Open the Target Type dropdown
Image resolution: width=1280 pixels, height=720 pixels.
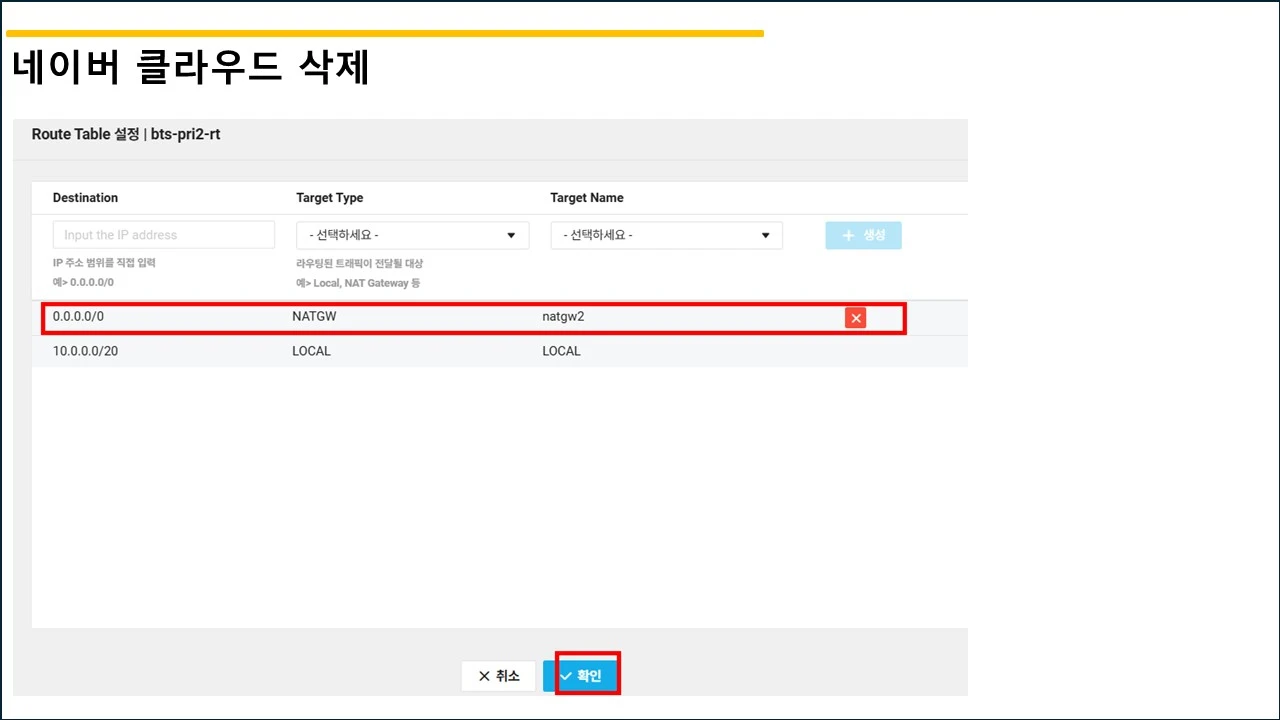413,235
